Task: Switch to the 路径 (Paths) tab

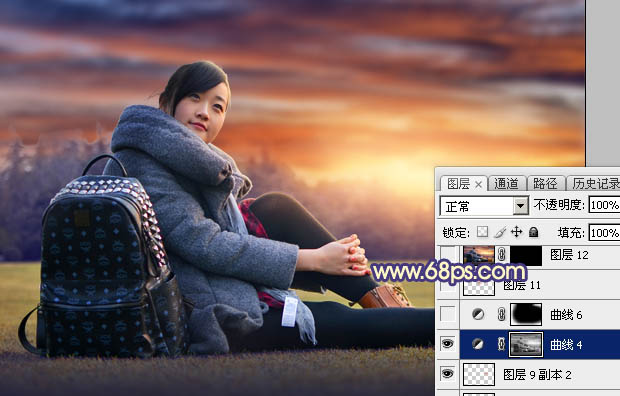Action: click(x=545, y=184)
